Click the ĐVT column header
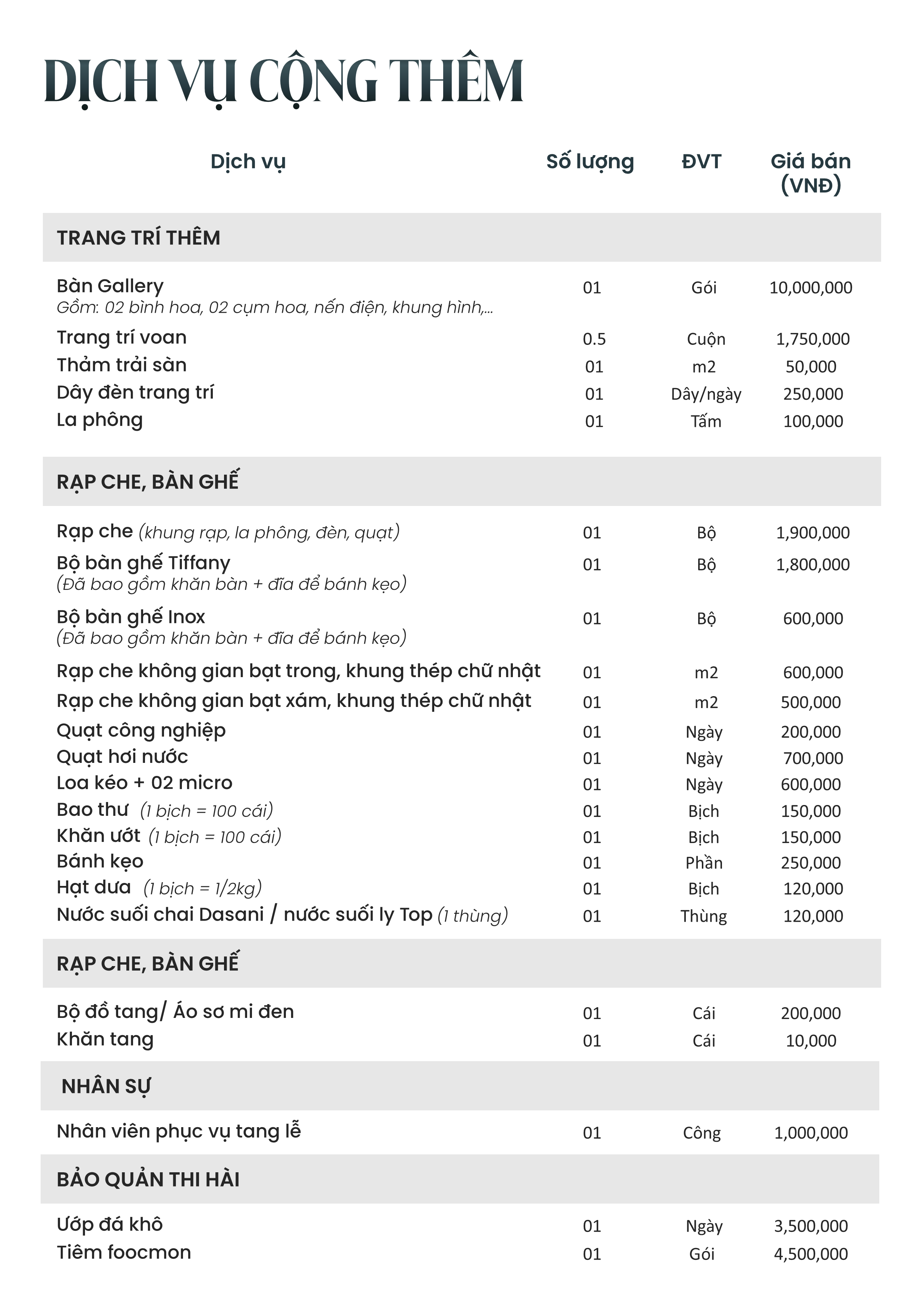Screen dimensions: 924x1308 (x=701, y=161)
